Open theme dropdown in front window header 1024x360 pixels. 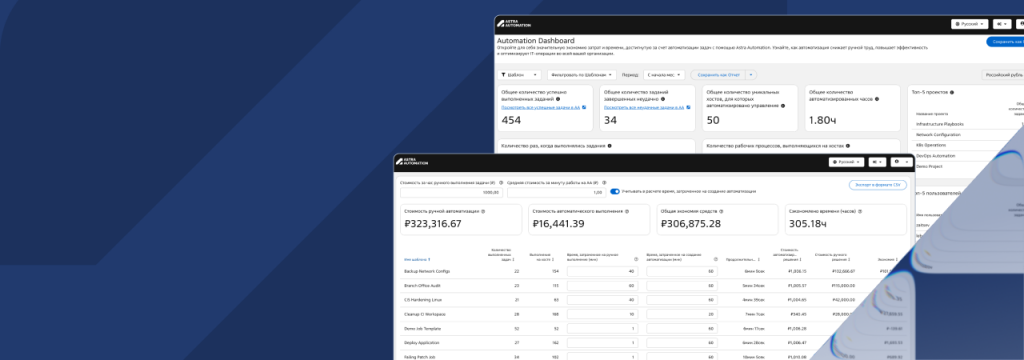(x=878, y=161)
